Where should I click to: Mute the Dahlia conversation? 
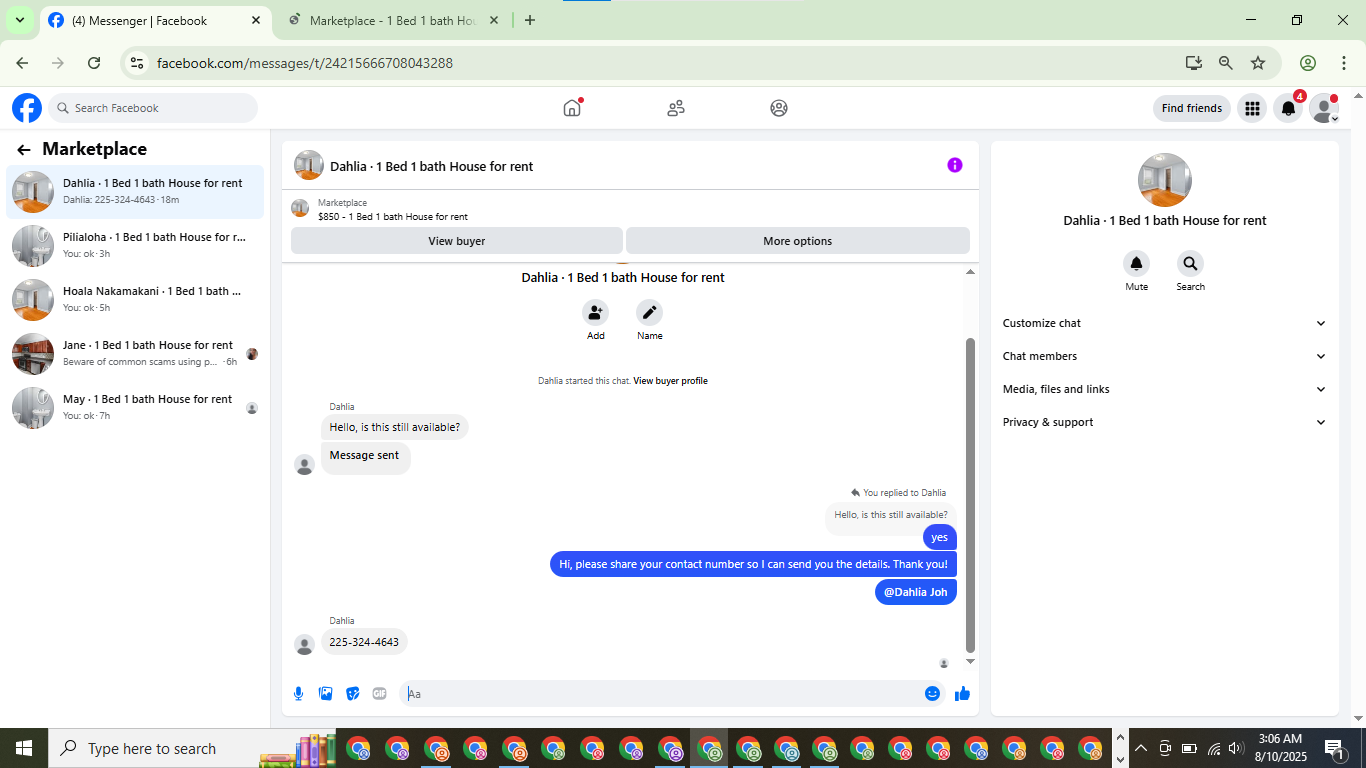point(1136,264)
